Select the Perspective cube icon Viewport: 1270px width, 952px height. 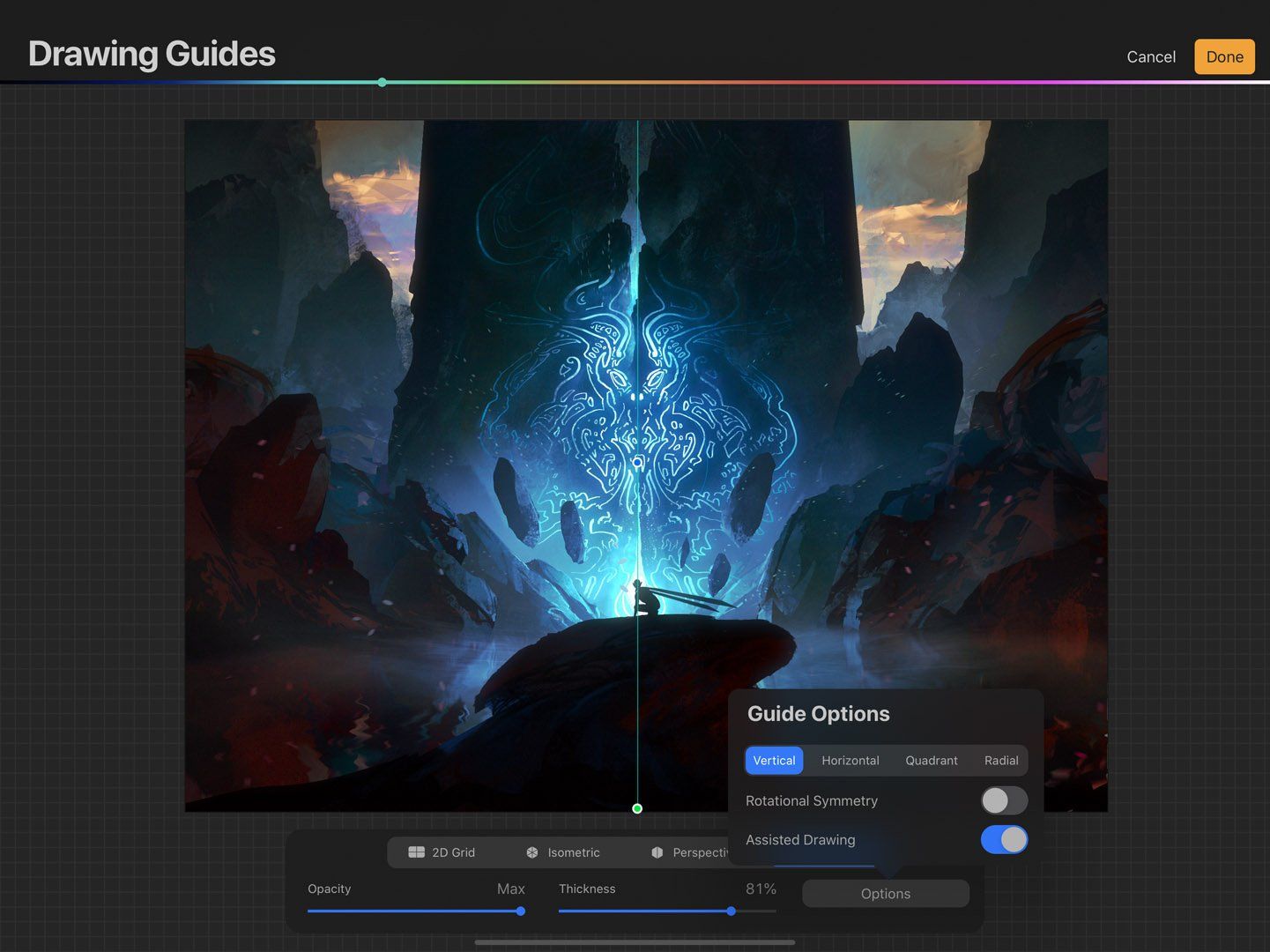coord(657,852)
